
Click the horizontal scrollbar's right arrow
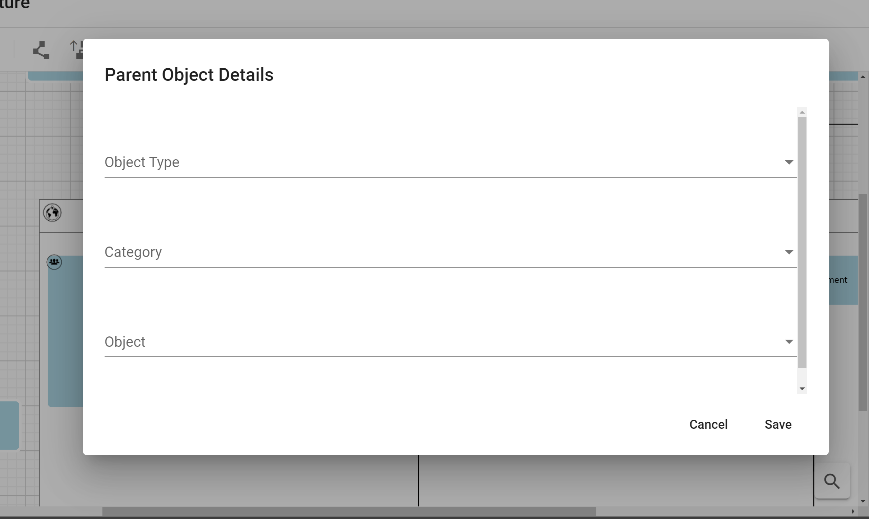click(852, 512)
